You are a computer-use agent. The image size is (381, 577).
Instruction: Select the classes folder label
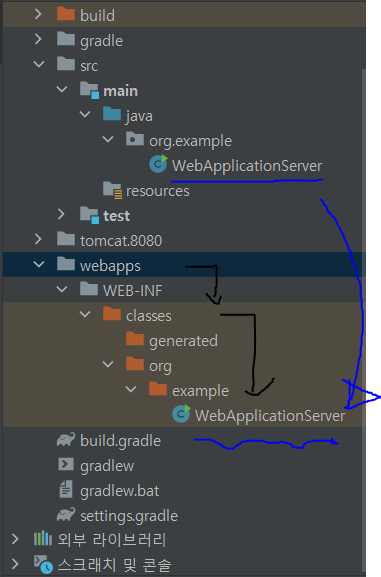click(x=149, y=316)
